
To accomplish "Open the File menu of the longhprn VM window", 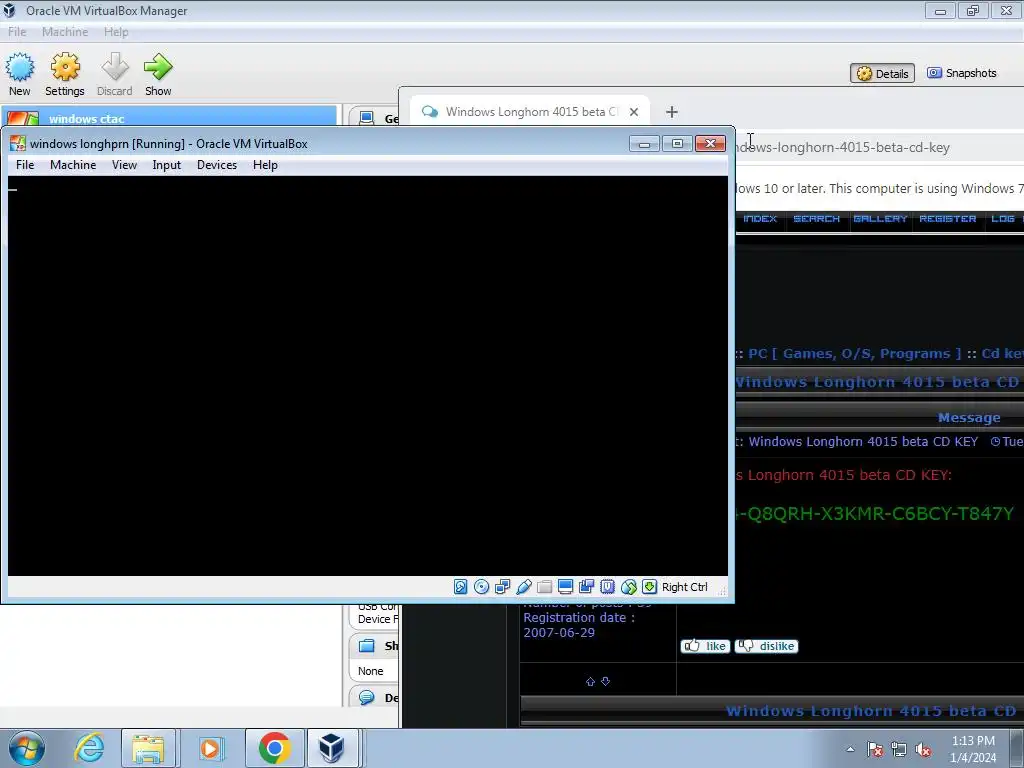I will click(25, 165).
